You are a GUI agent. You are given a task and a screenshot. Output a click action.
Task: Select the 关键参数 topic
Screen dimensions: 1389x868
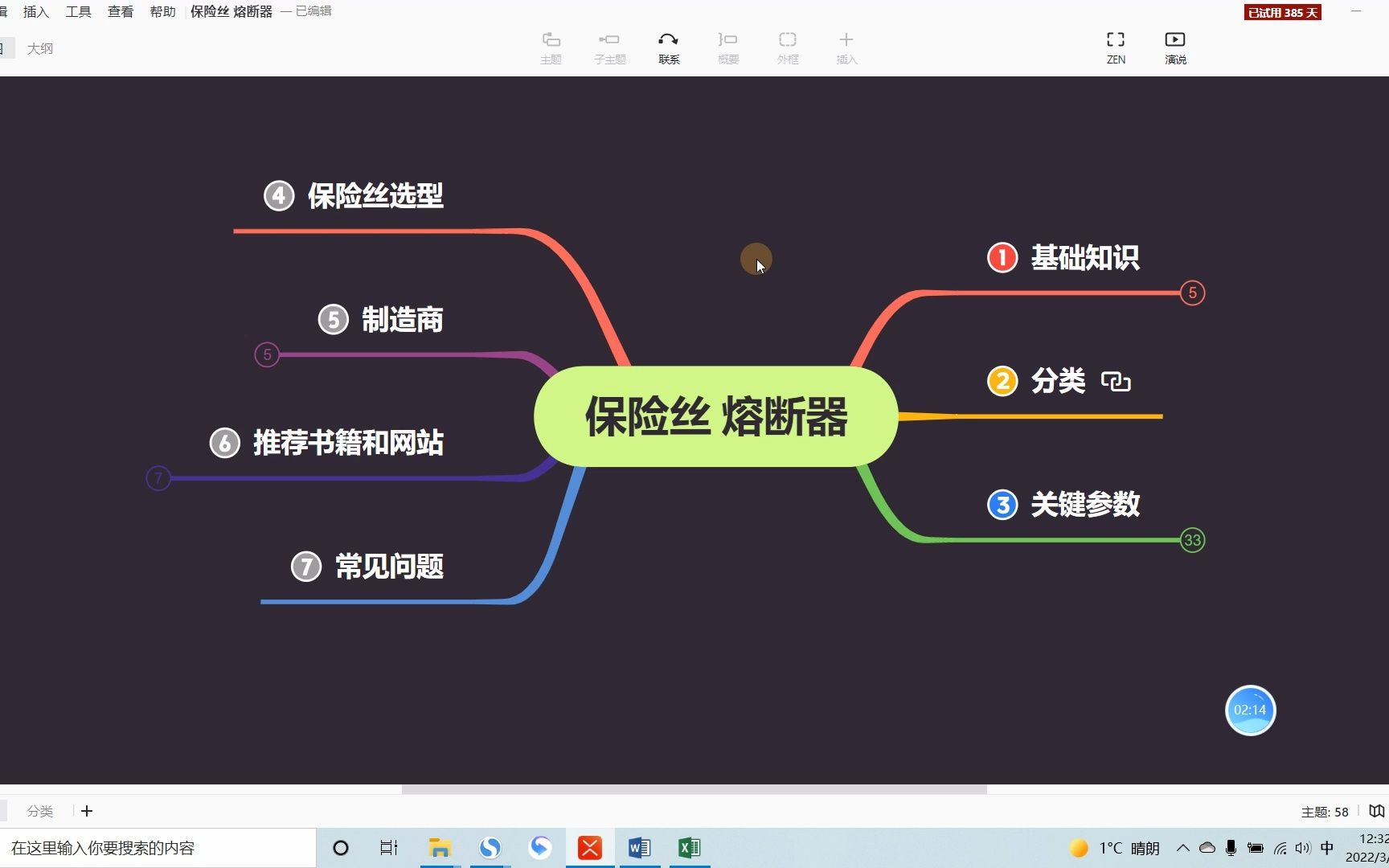tap(1085, 504)
